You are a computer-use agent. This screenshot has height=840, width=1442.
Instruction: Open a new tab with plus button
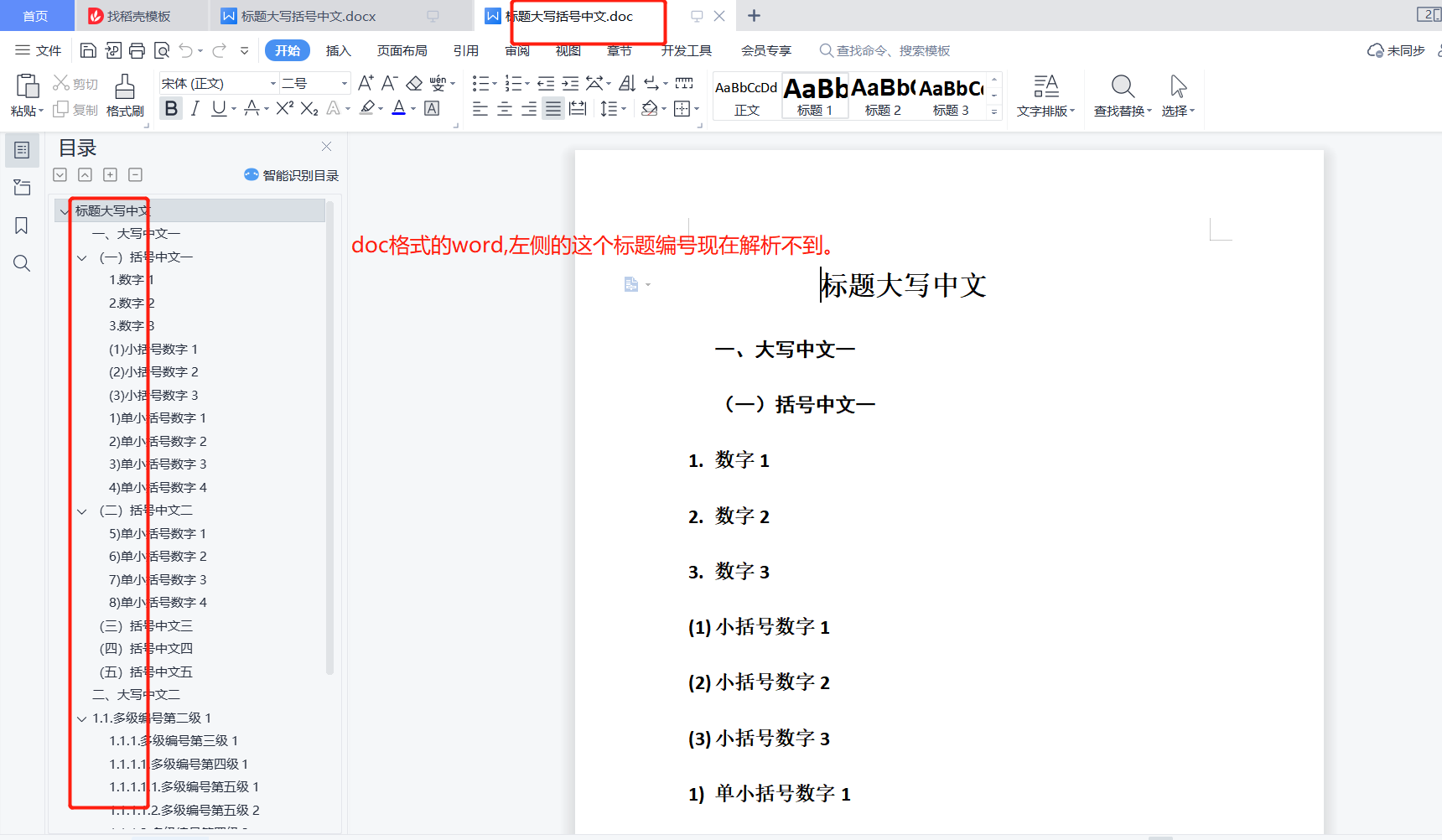754,15
